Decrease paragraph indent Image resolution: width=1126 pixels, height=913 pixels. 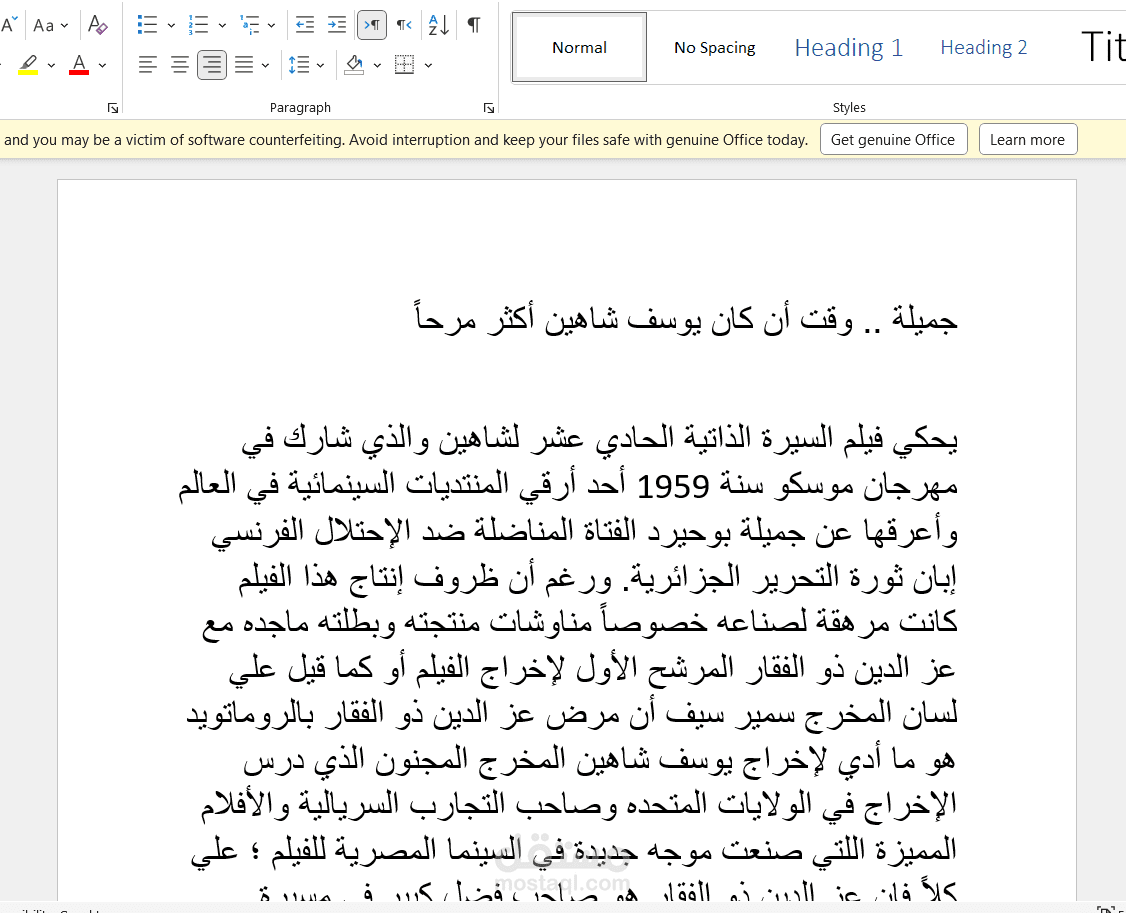pyautogui.click(x=305, y=25)
